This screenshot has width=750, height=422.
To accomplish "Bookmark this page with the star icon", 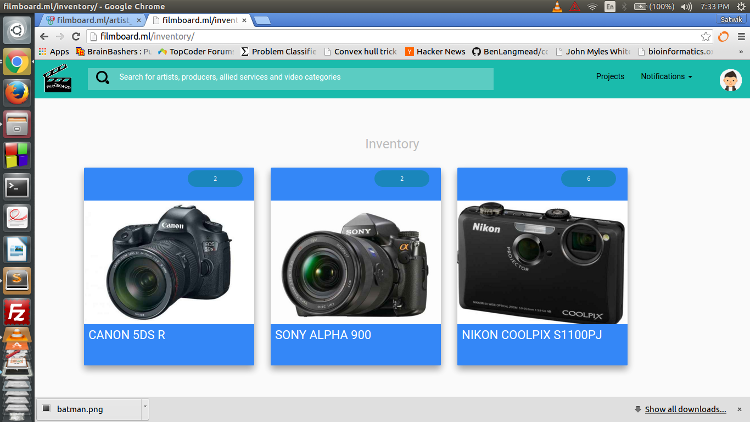I will point(706,36).
